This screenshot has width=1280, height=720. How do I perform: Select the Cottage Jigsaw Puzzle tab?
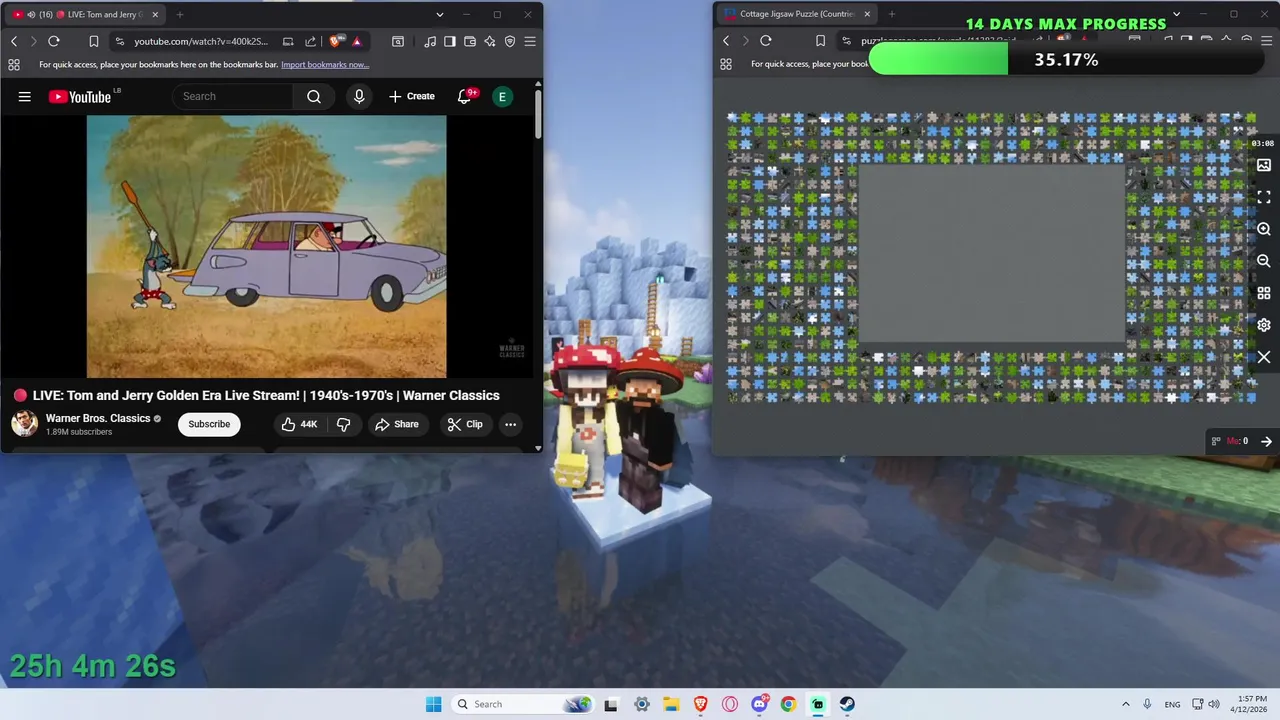tap(796, 15)
